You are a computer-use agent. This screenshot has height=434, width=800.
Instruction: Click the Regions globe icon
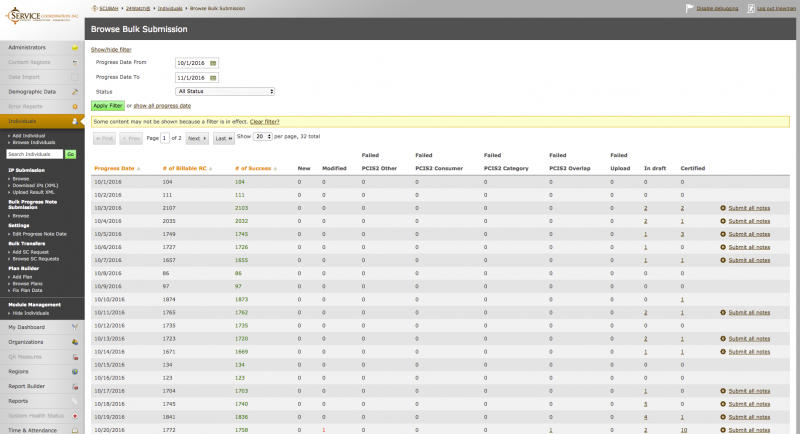click(75, 372)
